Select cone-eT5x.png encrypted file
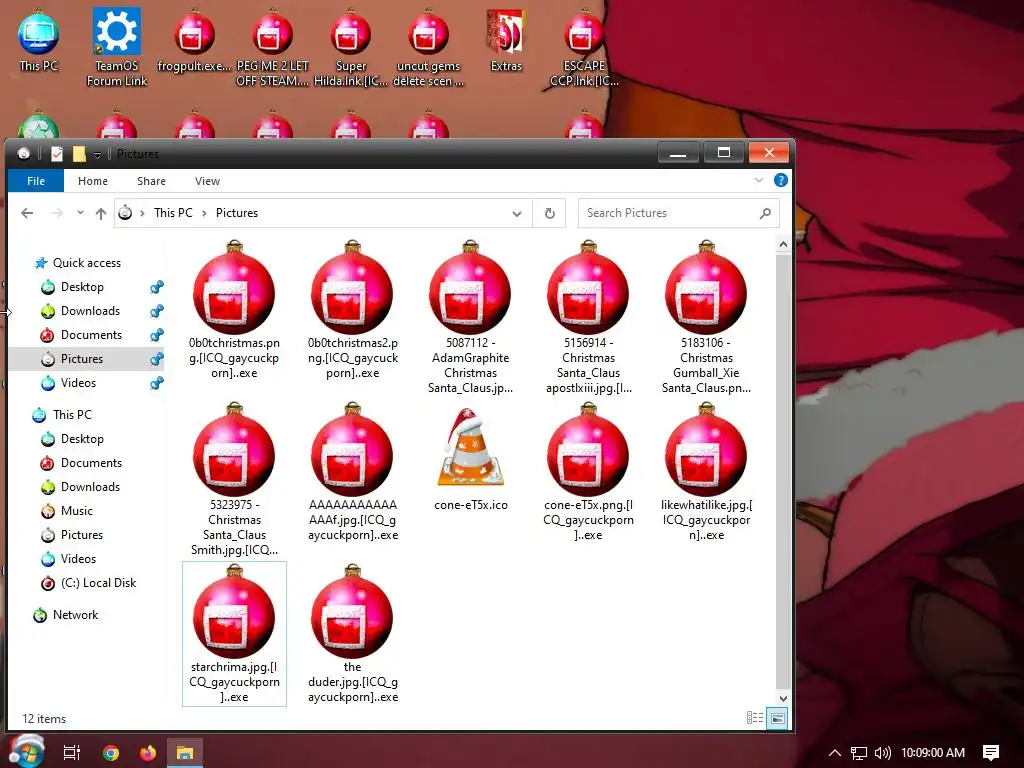The image size is (1024, 768). pyautogui.click(x=588, y=472)
